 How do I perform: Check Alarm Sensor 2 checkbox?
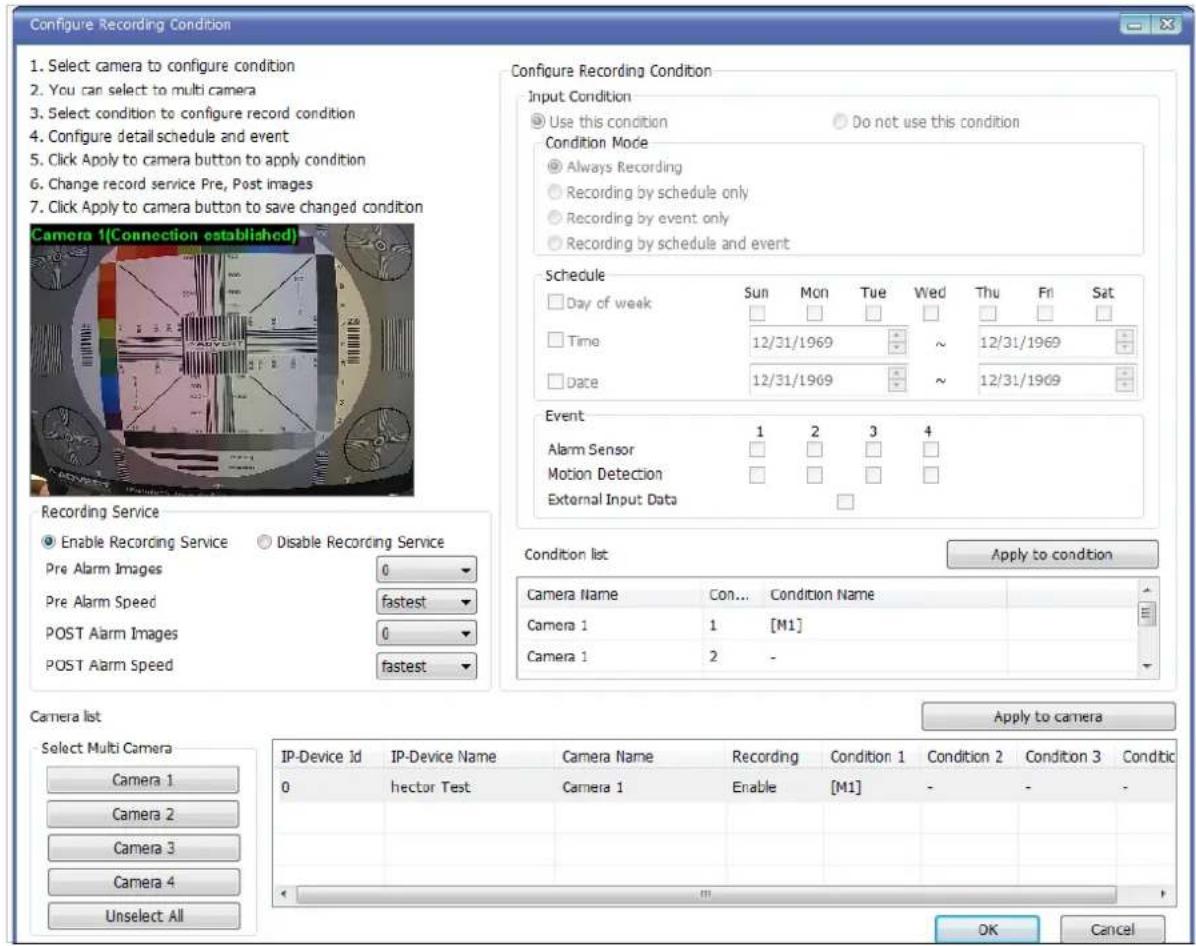[x=815, y=449]
